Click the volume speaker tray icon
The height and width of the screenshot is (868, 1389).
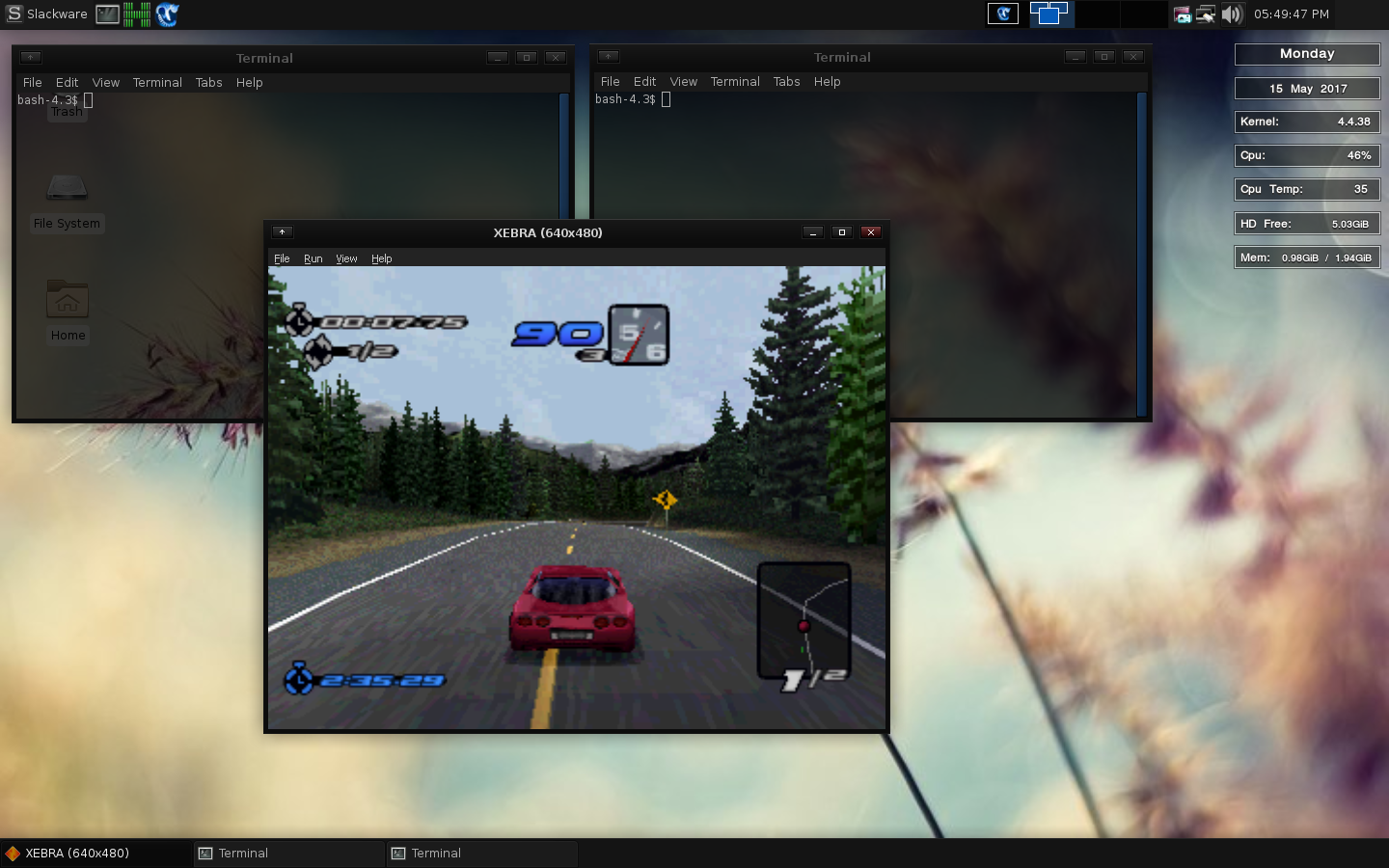pos(1231,14)
